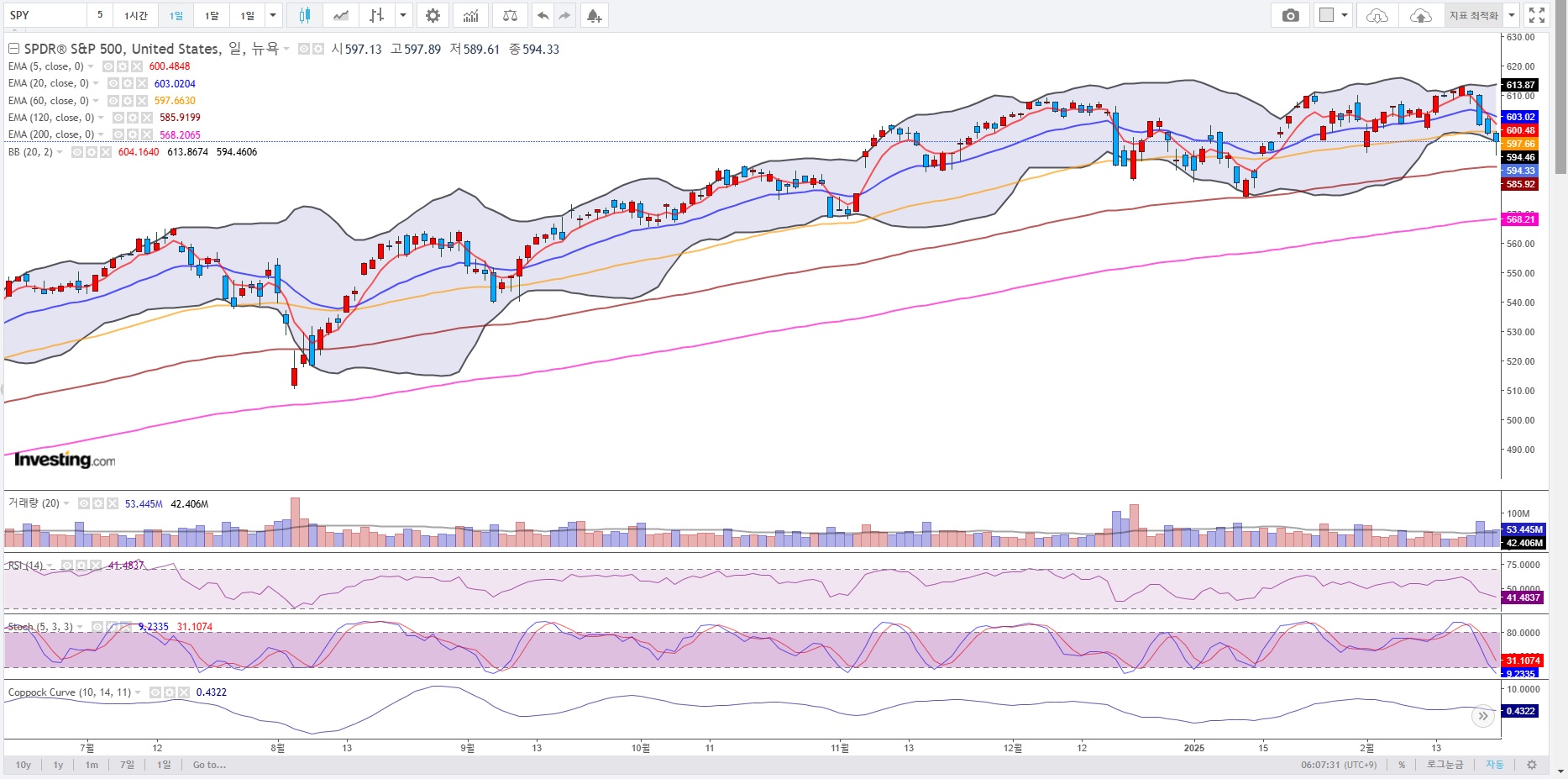Toggle fullscreen mode with the arrows icon

point(1537,15)
